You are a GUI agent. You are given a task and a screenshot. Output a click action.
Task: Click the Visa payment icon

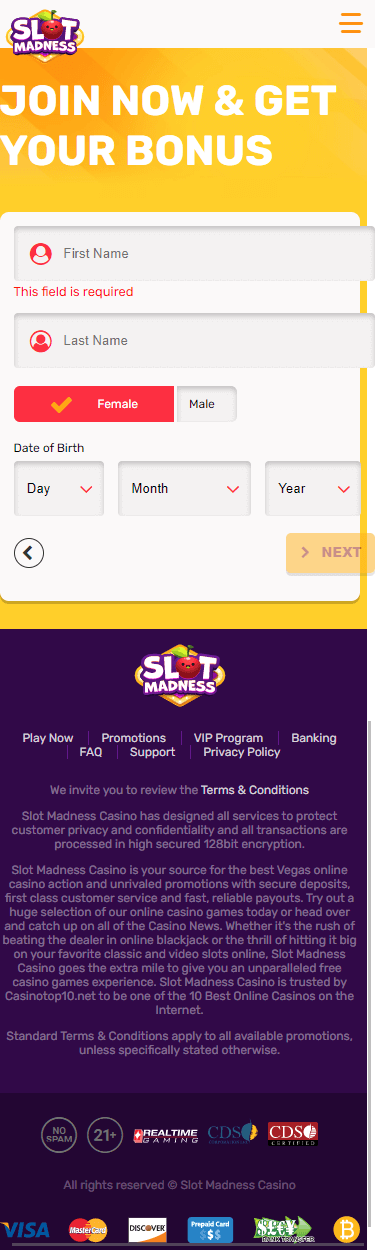coord(24,1229)
